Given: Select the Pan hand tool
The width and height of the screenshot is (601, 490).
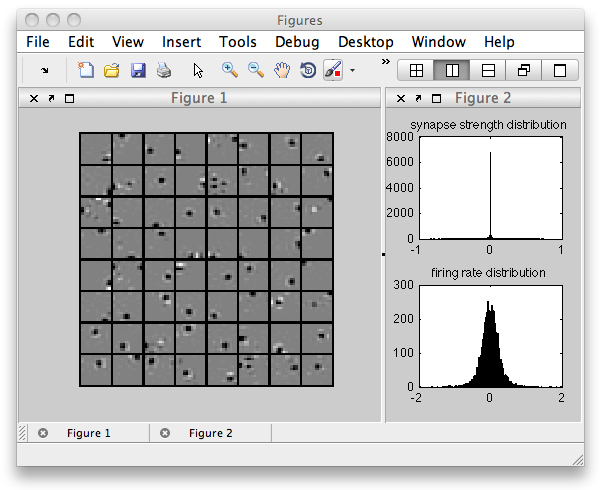Looking at the screenshot, I should (282, 71).
